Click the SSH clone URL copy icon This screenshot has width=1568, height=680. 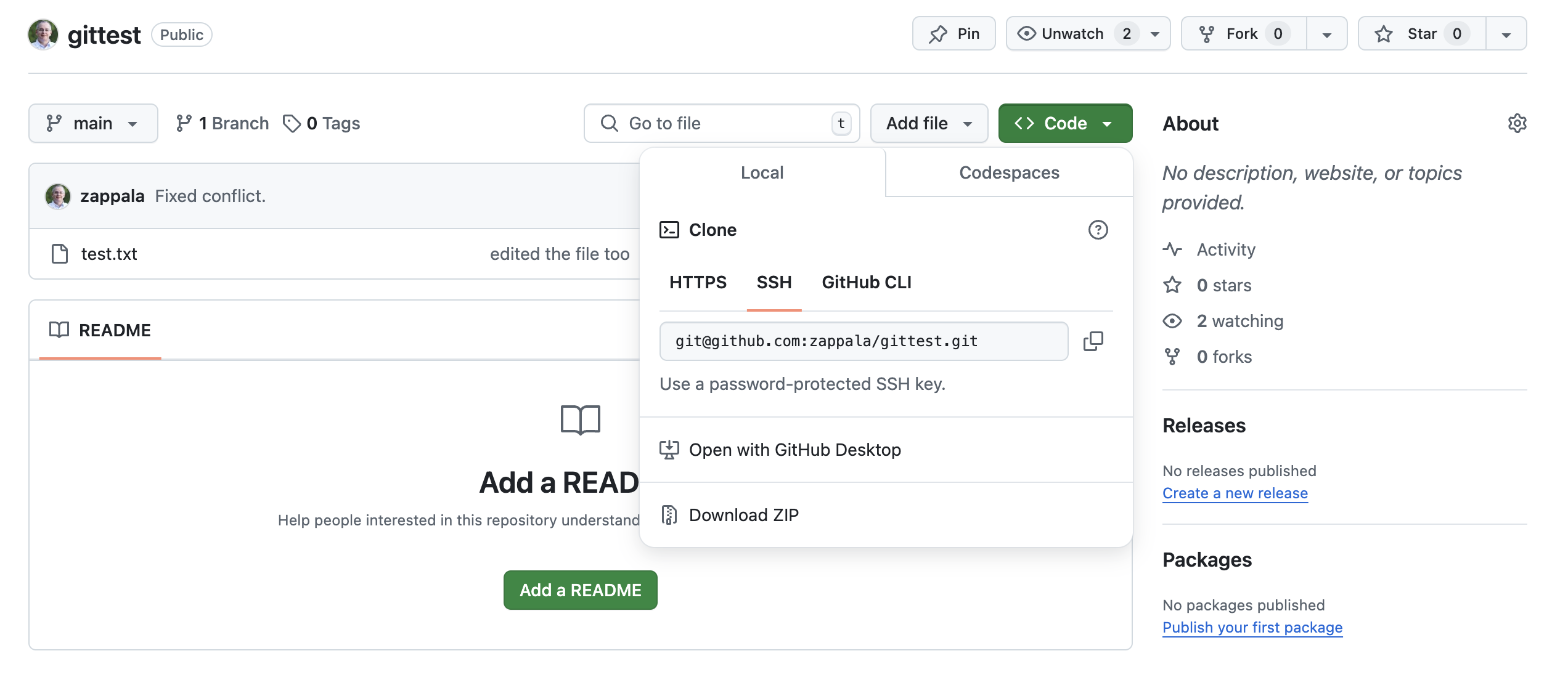[1093, 341]
